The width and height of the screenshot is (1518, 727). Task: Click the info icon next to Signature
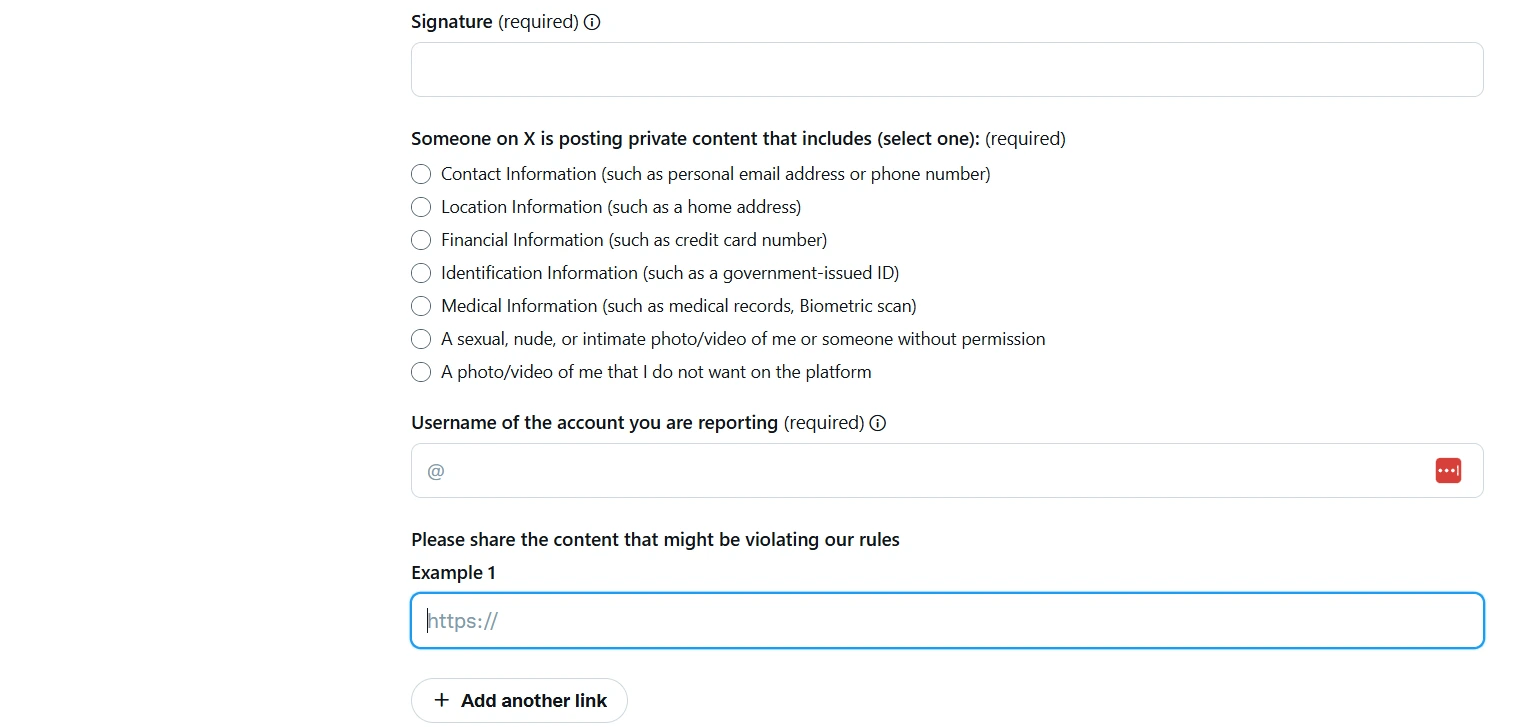[x=592, y=22]
